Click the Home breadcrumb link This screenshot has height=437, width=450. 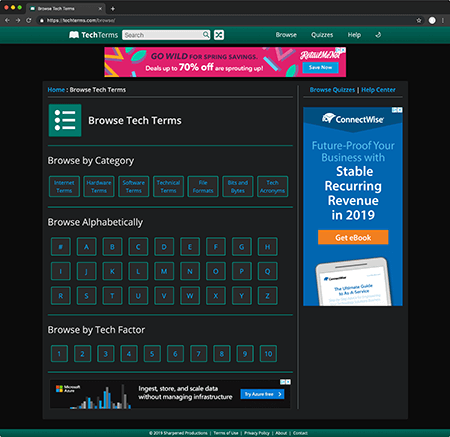pyautogui.click(x=56, y=90)
